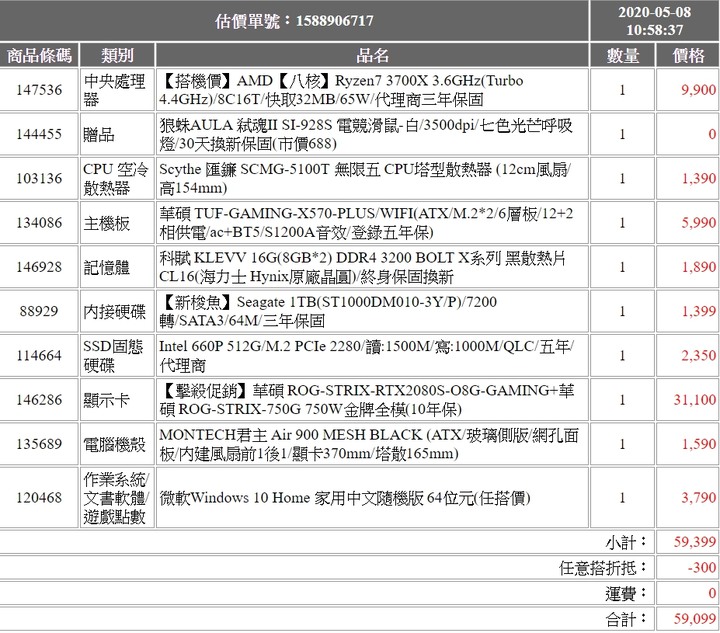Click the 小計 label
The width and height of the screenshot is (720, 633).
point(626,542)
